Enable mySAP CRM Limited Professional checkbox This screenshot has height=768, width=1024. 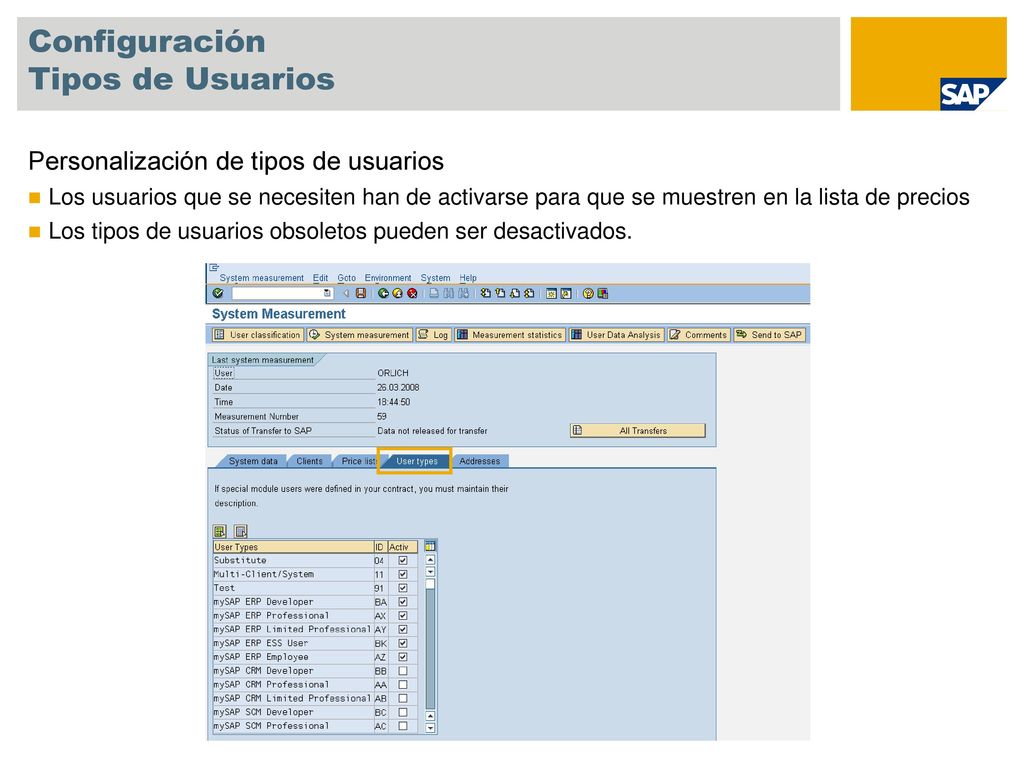tap(403, 698)
